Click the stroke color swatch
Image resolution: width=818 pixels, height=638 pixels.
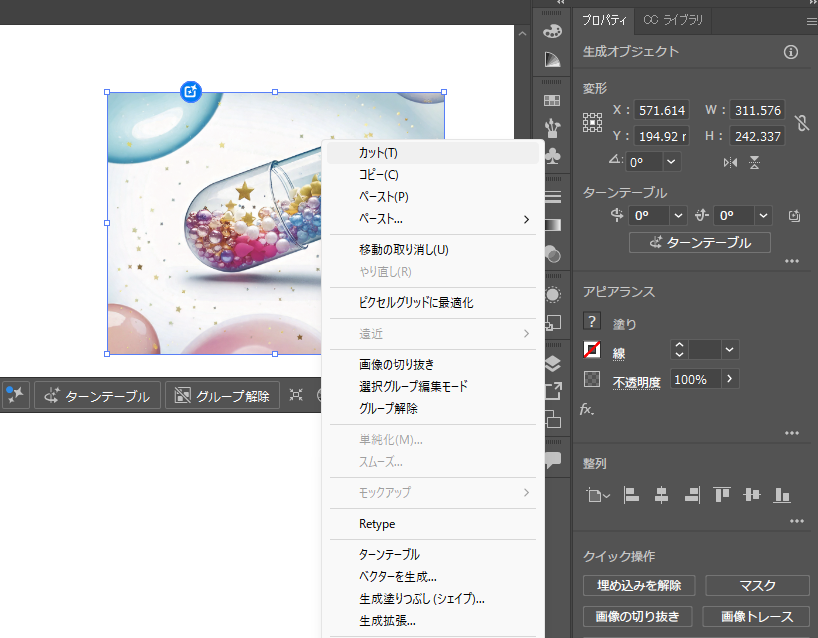click(x=593, y=351)
